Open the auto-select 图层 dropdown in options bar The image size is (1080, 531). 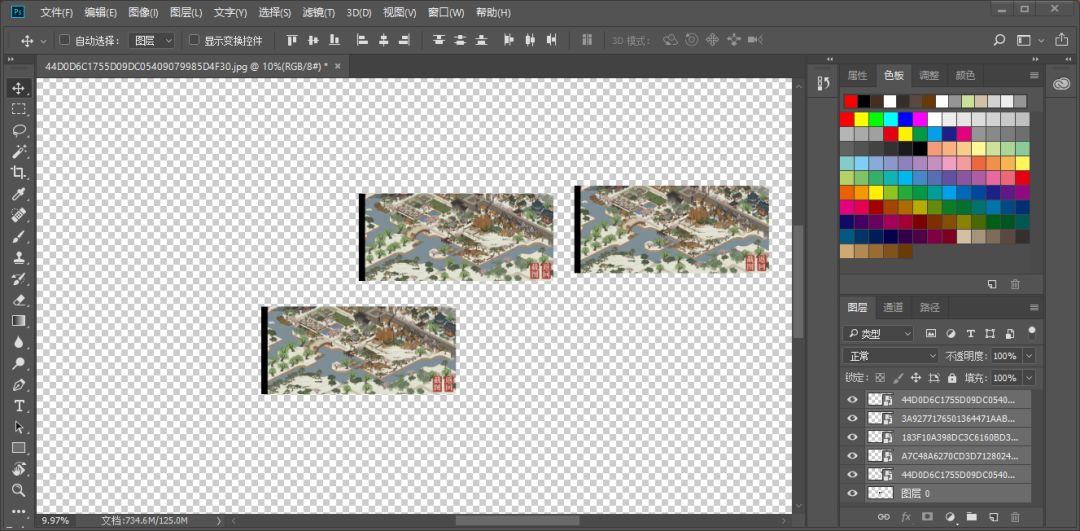pos(152,41)
